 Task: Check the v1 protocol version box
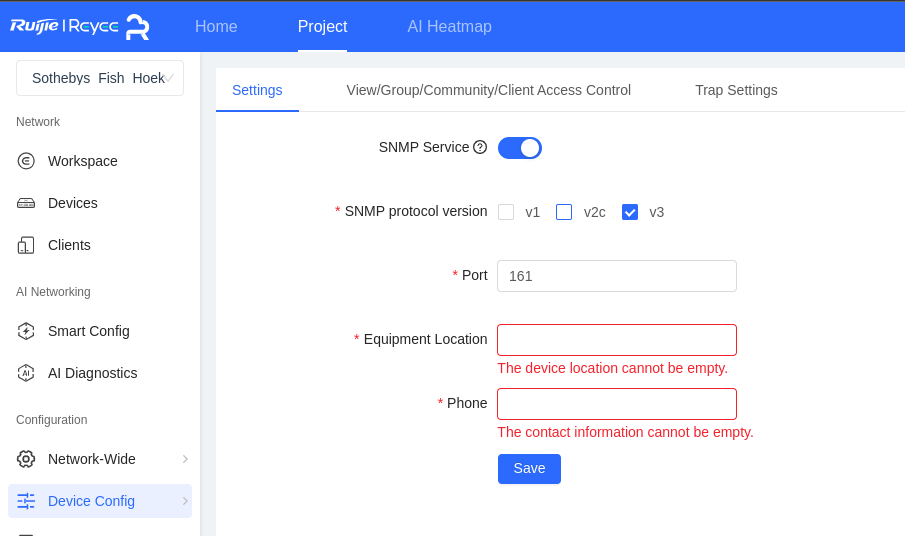pos(506,212)
